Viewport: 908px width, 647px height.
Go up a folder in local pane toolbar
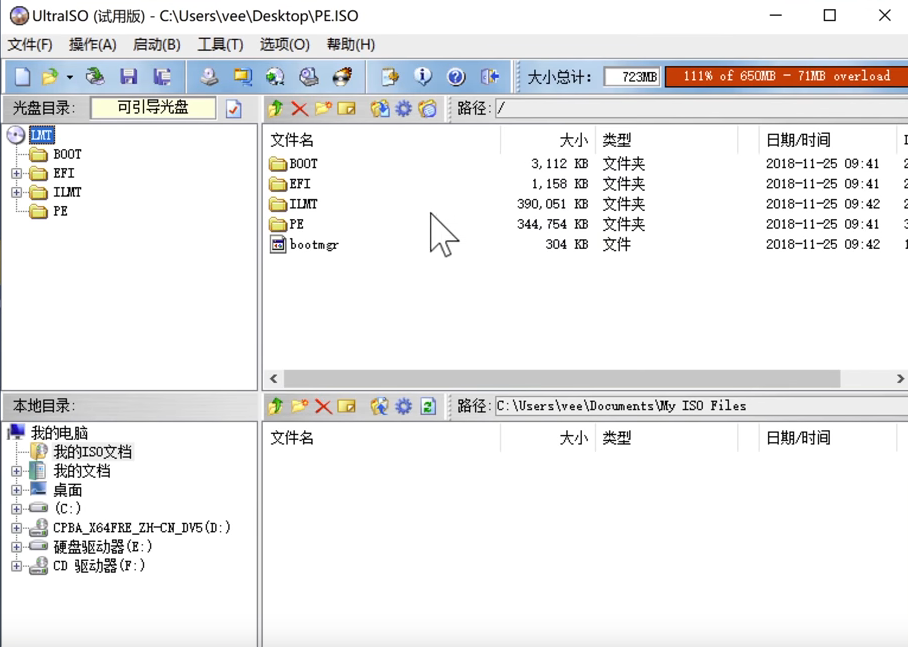click(x=276, y=406)
